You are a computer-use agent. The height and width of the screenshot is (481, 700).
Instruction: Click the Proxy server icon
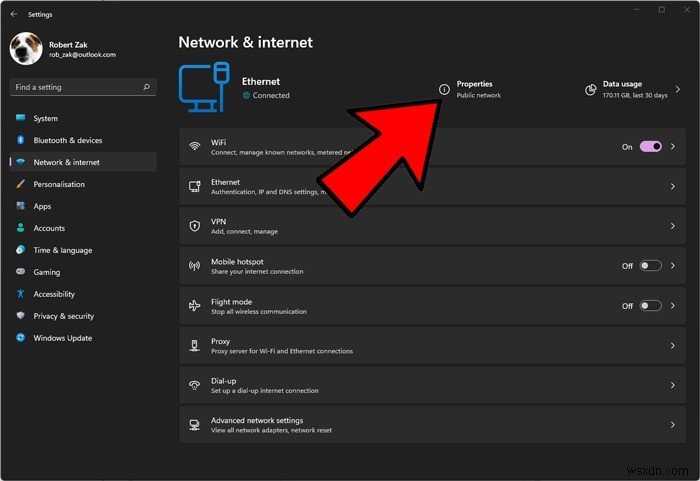point(195,346)
